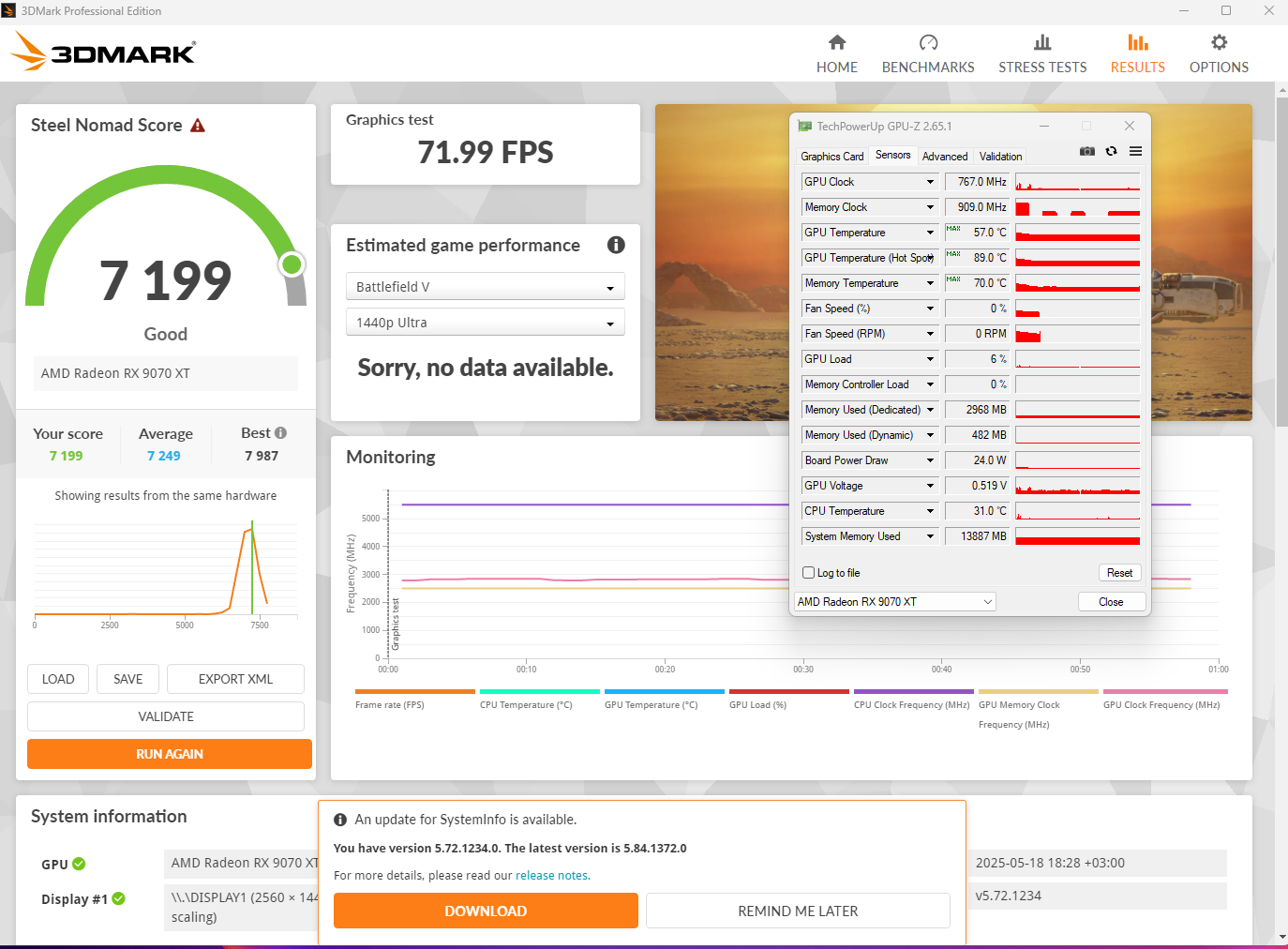Click the SystemInfo update info icon
The width and height of the screenshot is (1288, 949).
pos(340,820)
